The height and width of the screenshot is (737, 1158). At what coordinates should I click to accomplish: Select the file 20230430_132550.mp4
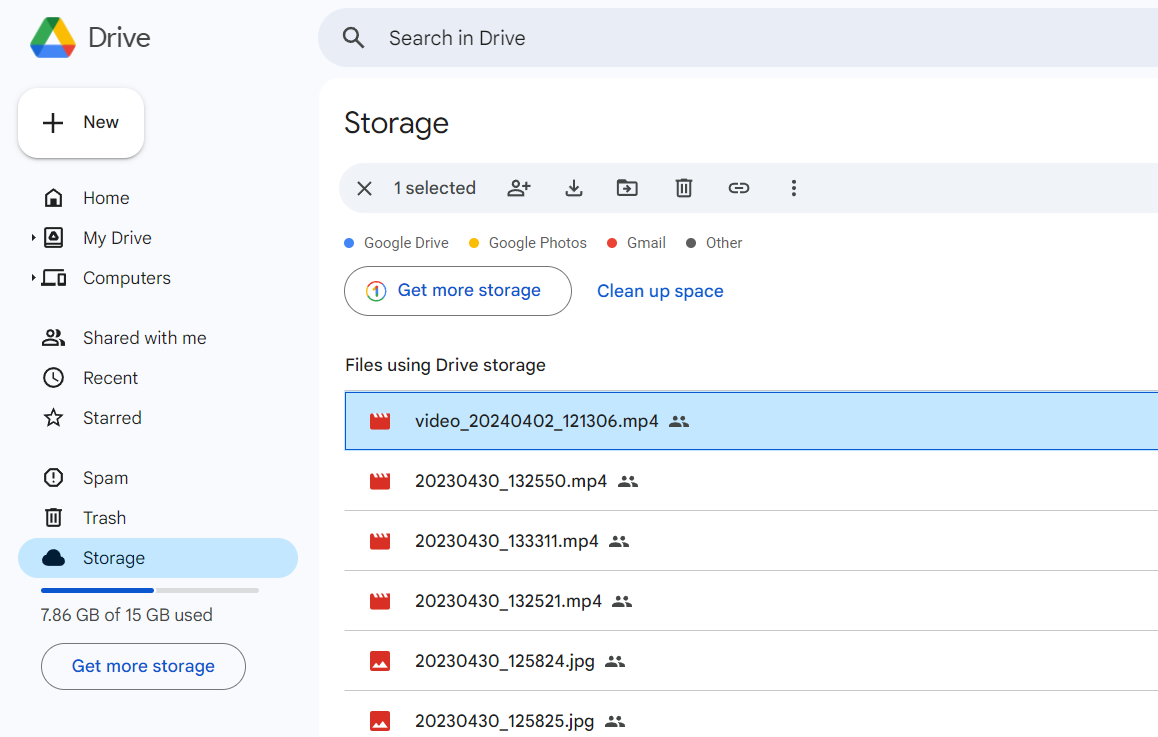pyautogui.click(x=510, y=481)
